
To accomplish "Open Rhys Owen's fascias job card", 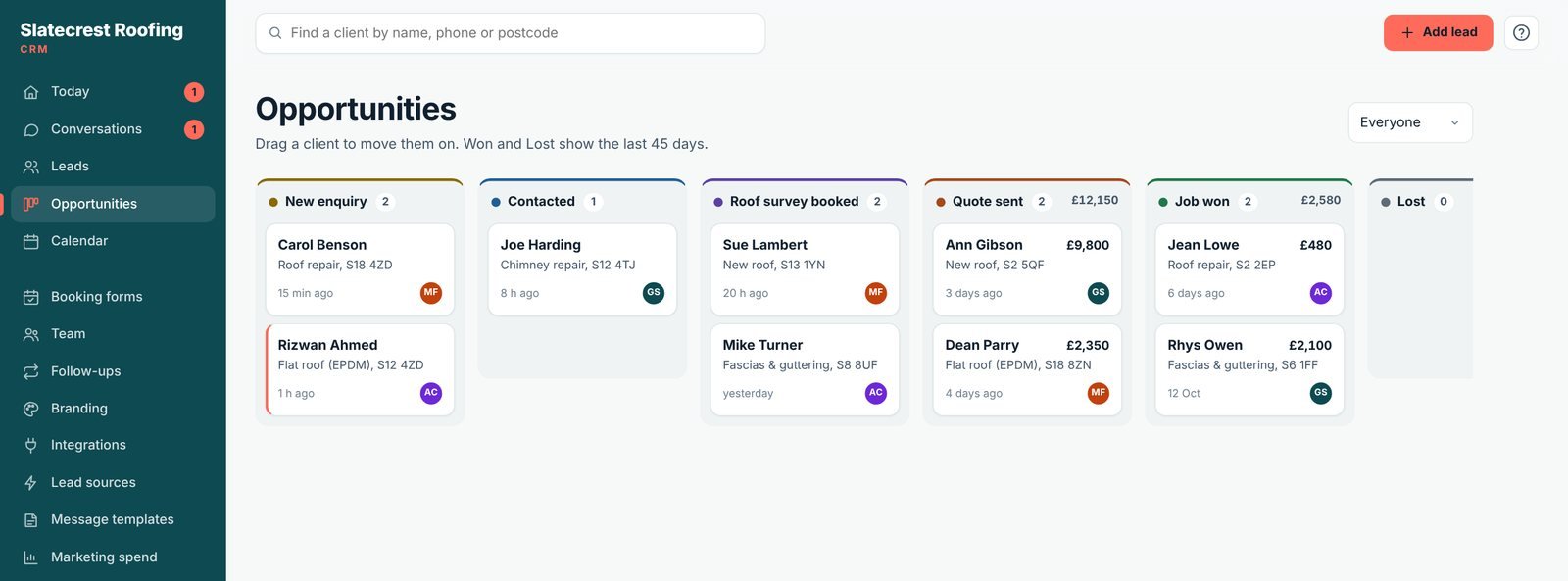I will click(x=1249, y=369).
